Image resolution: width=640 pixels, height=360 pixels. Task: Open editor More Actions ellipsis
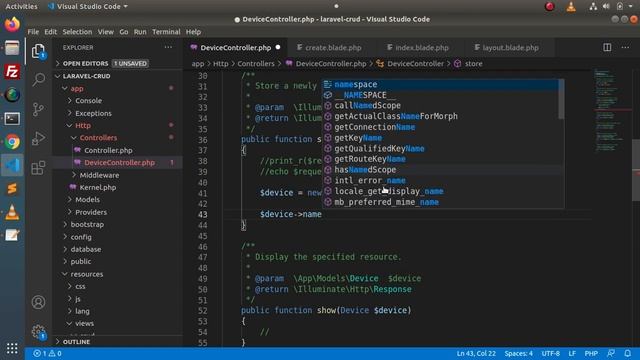pyautogui.click(x=625, y=47)
